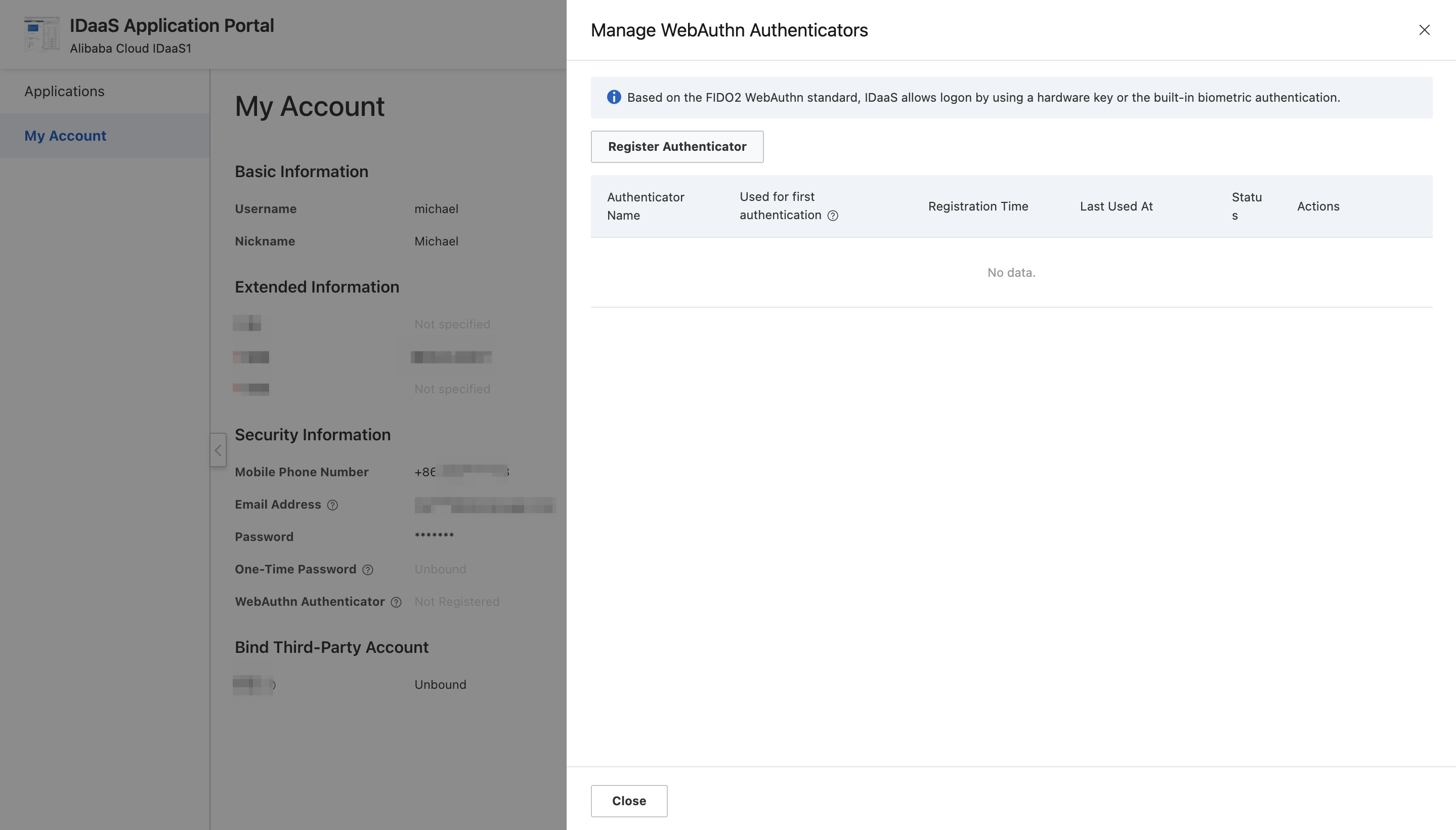The height and width of the screenshot is (830, 1456).
Task: Click the help icon next to Used for first authentication
Action: [x=833, y=216]
